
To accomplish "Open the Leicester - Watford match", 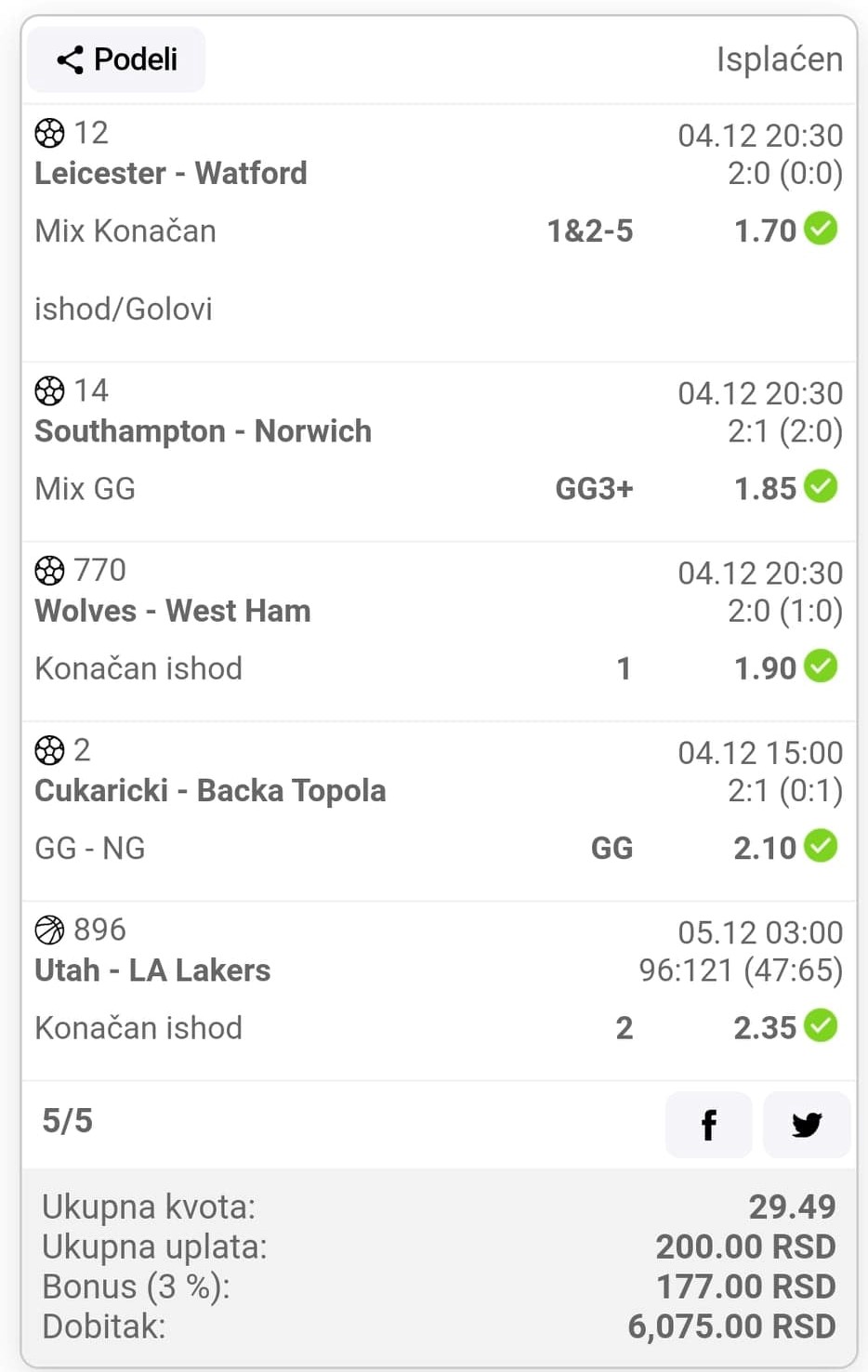I will [x=171, y=173].
